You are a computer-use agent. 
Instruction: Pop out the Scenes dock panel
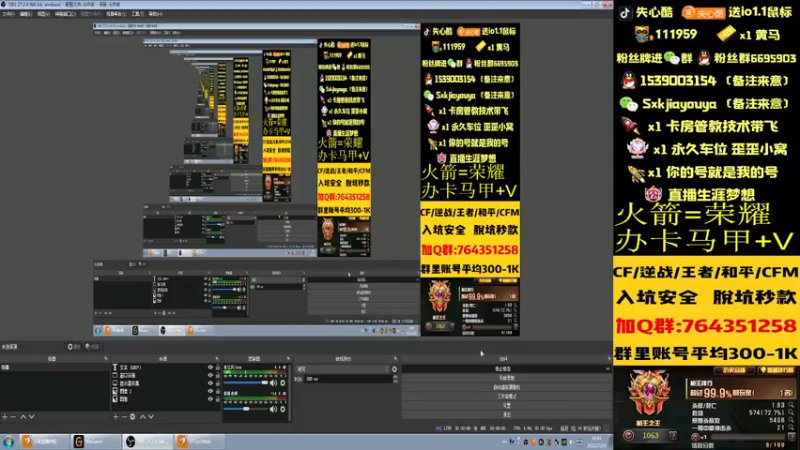point(106,359)
